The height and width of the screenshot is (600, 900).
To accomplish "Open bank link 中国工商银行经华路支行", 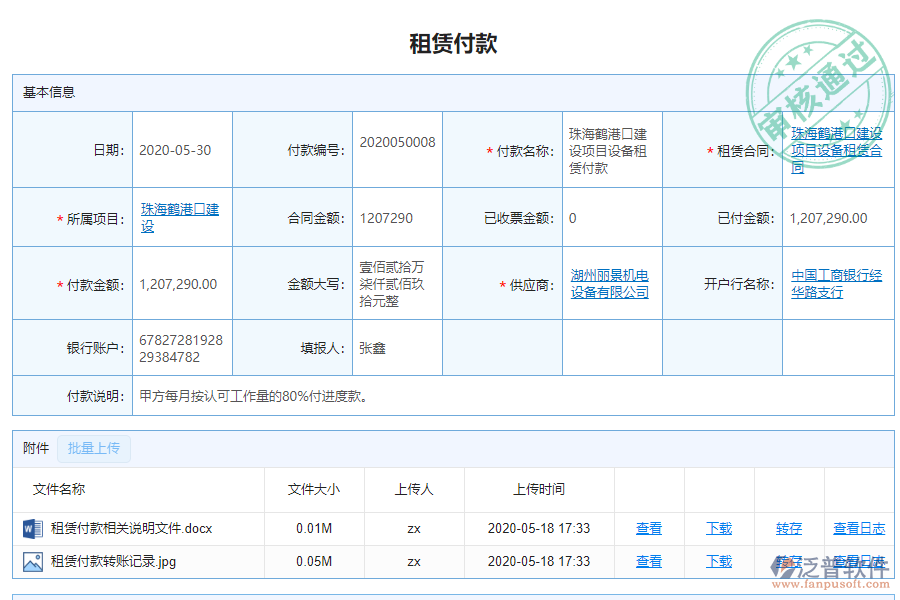I will point(838,282).
